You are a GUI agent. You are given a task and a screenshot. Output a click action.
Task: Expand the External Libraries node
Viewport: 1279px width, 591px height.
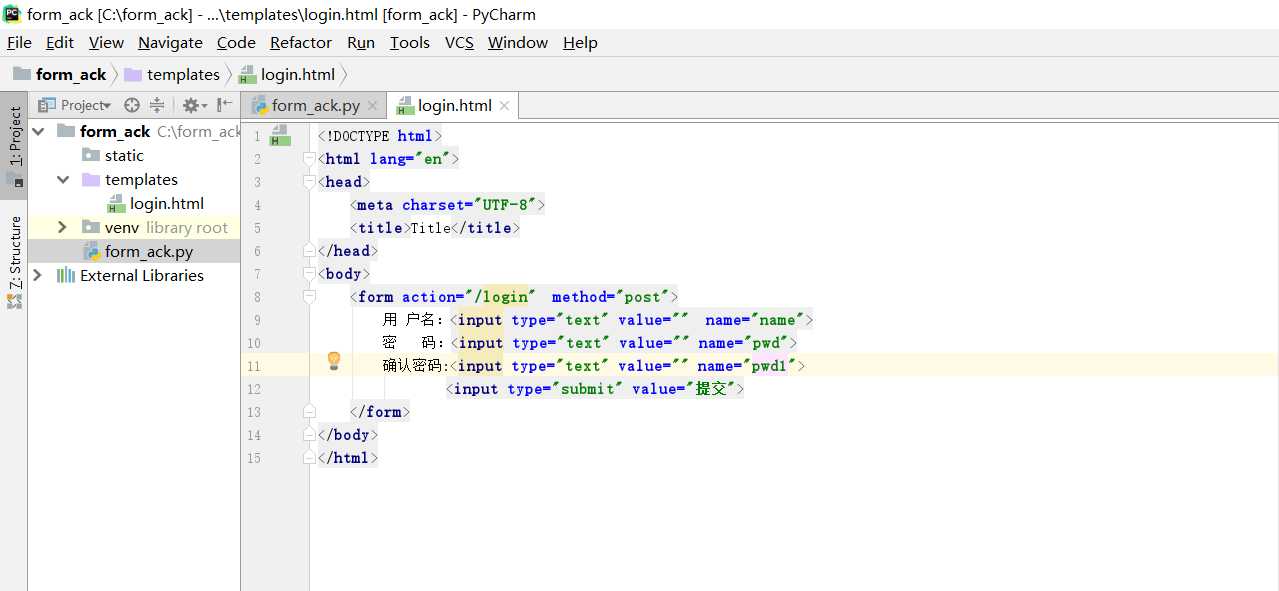(x=38, y=275)
